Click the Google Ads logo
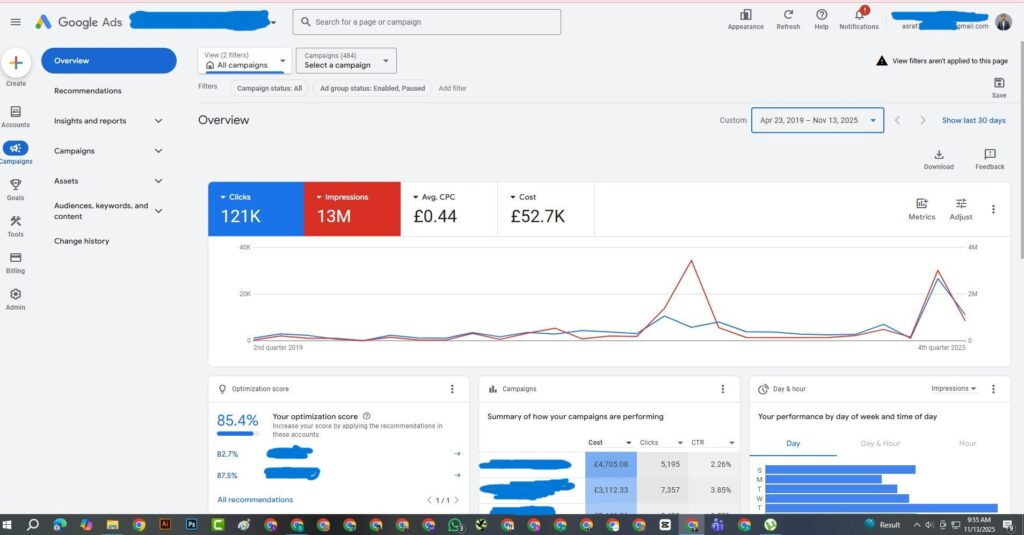Screen dimensions: 1024x535 (78, 22)
